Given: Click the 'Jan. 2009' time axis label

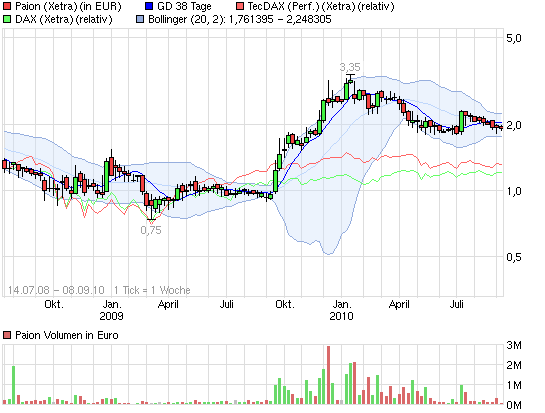Looking at the screenshot, I should click(x=112, y=310).
